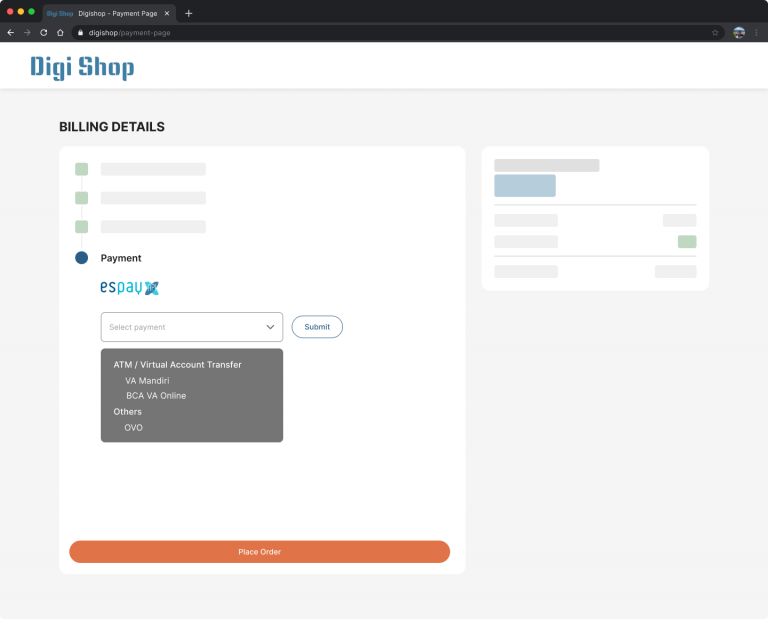This screenshot has width=768, height=619.
Task: Select the Digishop - Payment Page tab
Action: coord(109,13)
